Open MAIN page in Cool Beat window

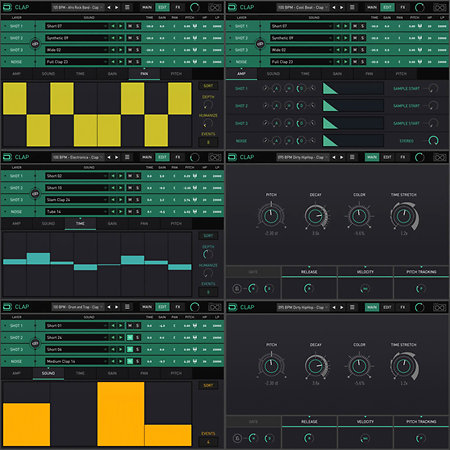[x=372, y=7]
